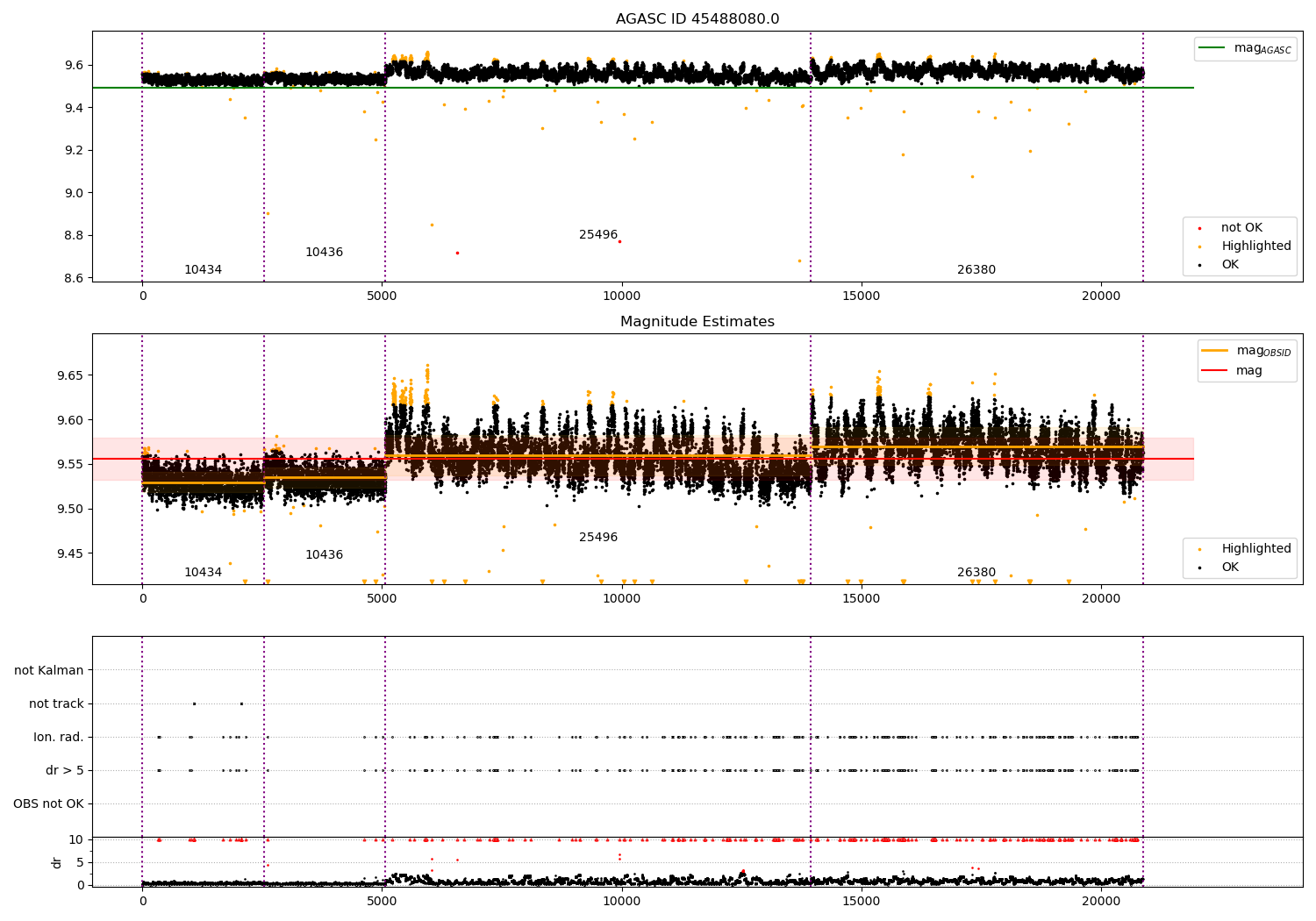Click "Highlighted" in the AGASC ID plot legend
Viewport: 1316px width, 921px height.
1256,246
